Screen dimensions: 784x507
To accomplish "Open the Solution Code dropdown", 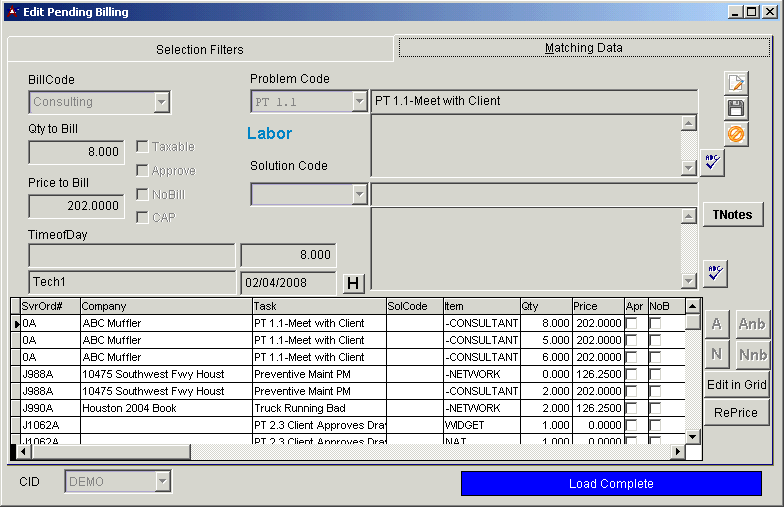I will (x=360, y=194).
